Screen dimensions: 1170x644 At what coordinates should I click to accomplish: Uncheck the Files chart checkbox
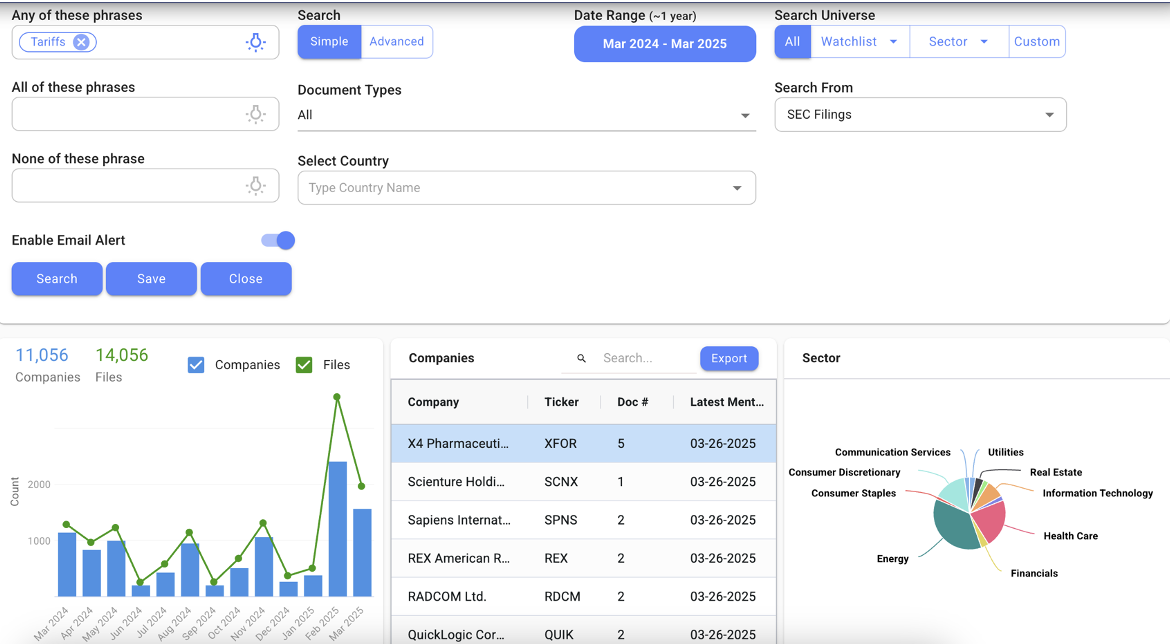[x=304, y=365]
